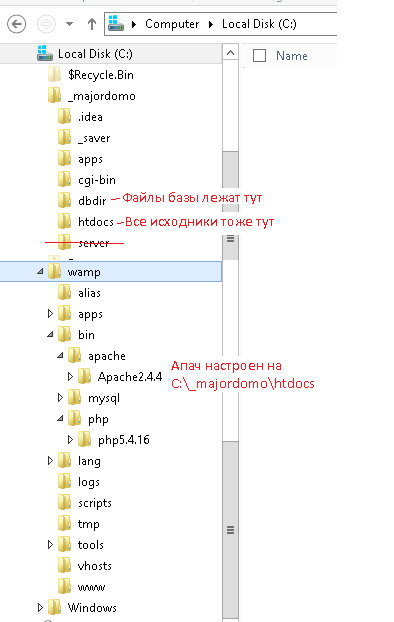Expand the Apache2.4.4 folder
The image size is (394, 622).
coord(70,376)
